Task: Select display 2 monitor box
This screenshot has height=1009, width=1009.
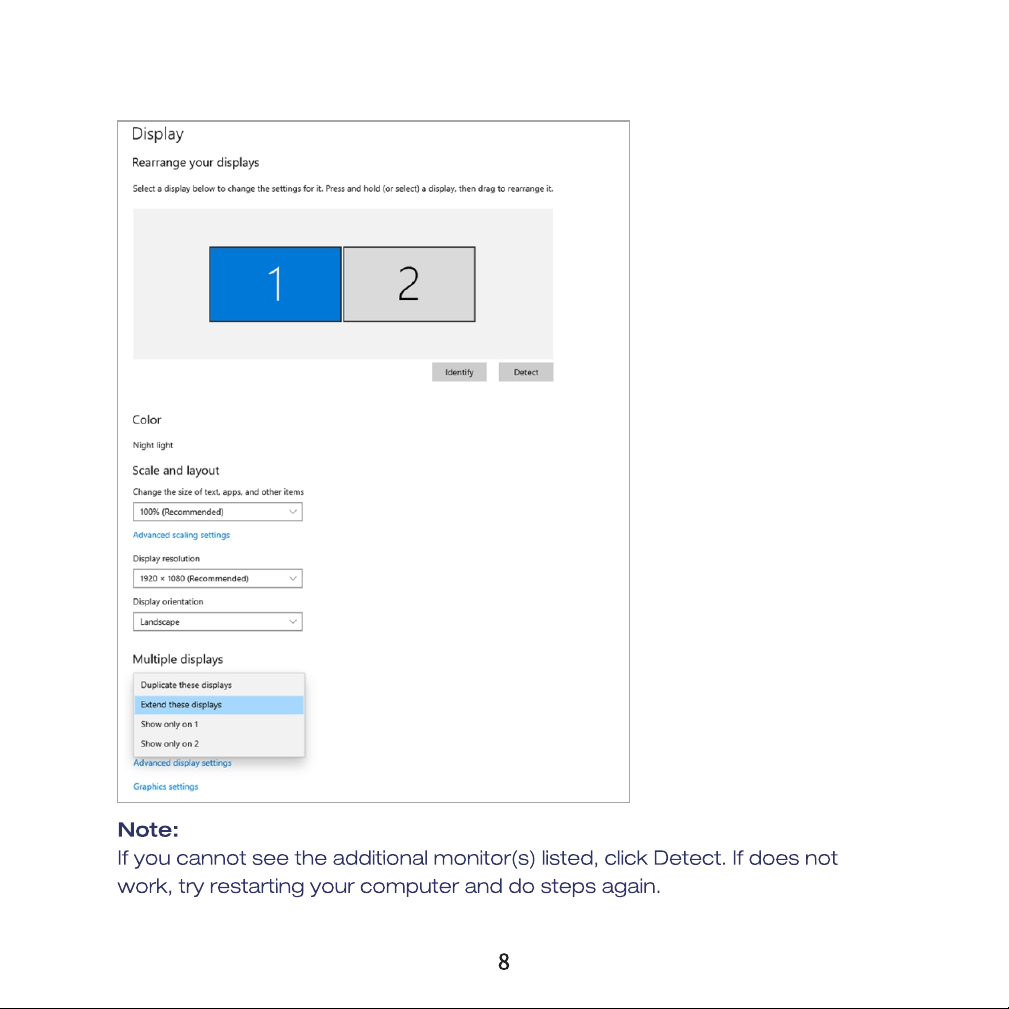Action: click(x=409, y=284)
